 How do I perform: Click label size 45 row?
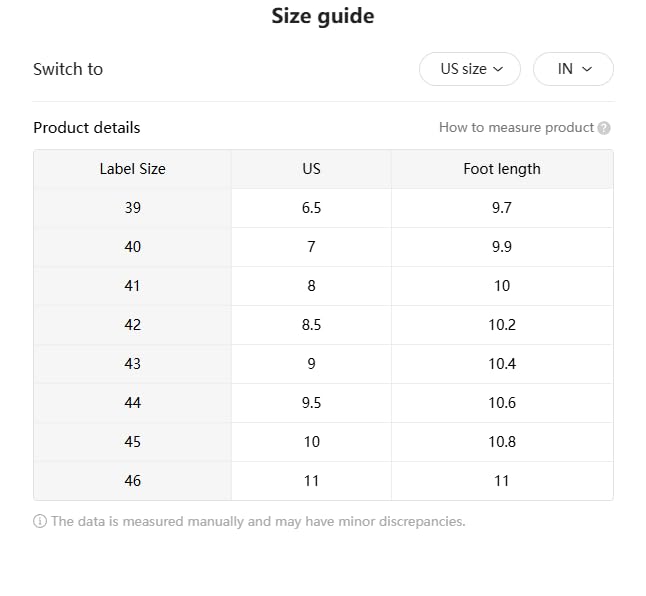tap(132, 442)
